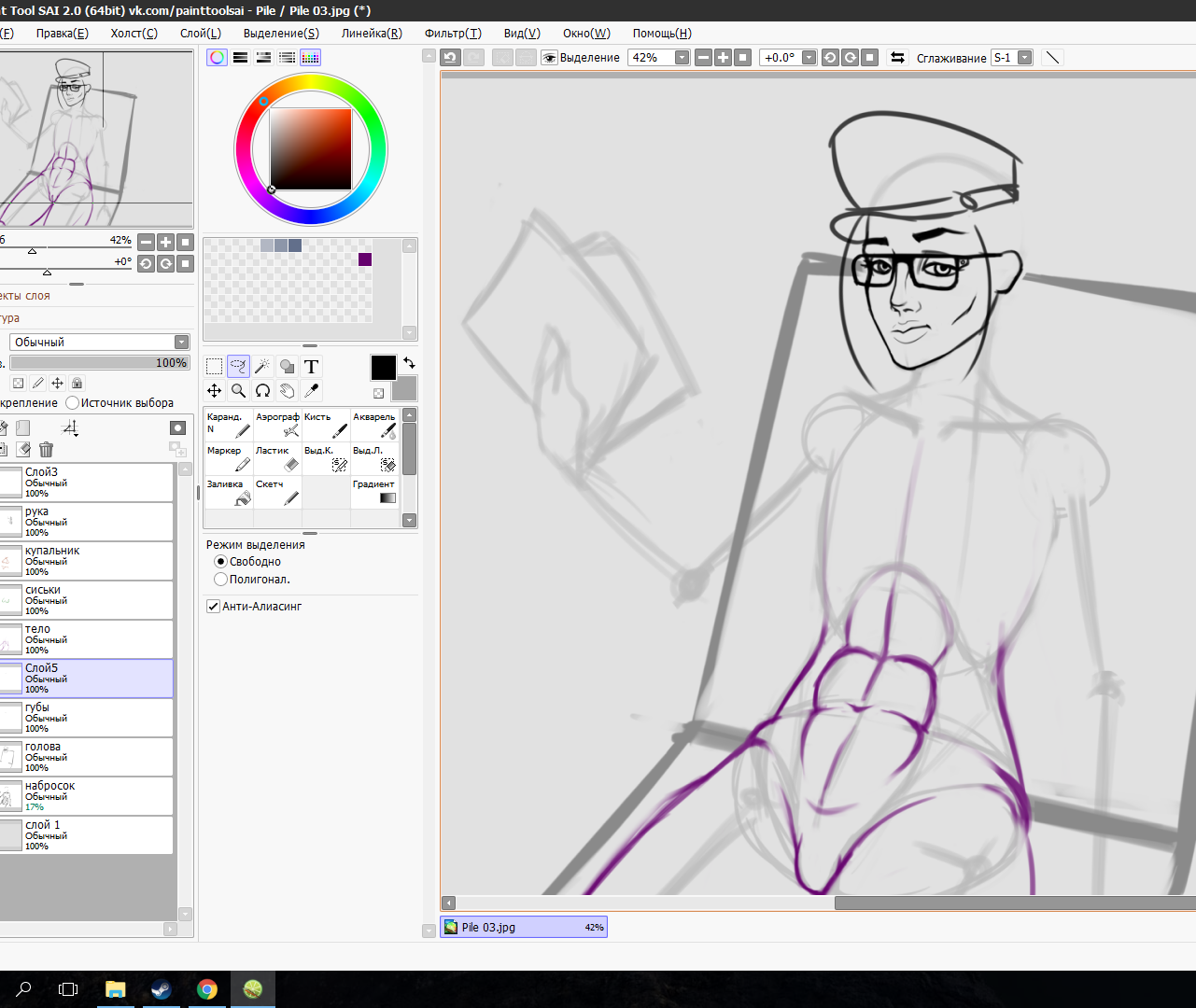Image resolution: width=1196 pixels, height=1008 pixels.
Task: Reset canvas rotation square button
Action: point(869,58)
